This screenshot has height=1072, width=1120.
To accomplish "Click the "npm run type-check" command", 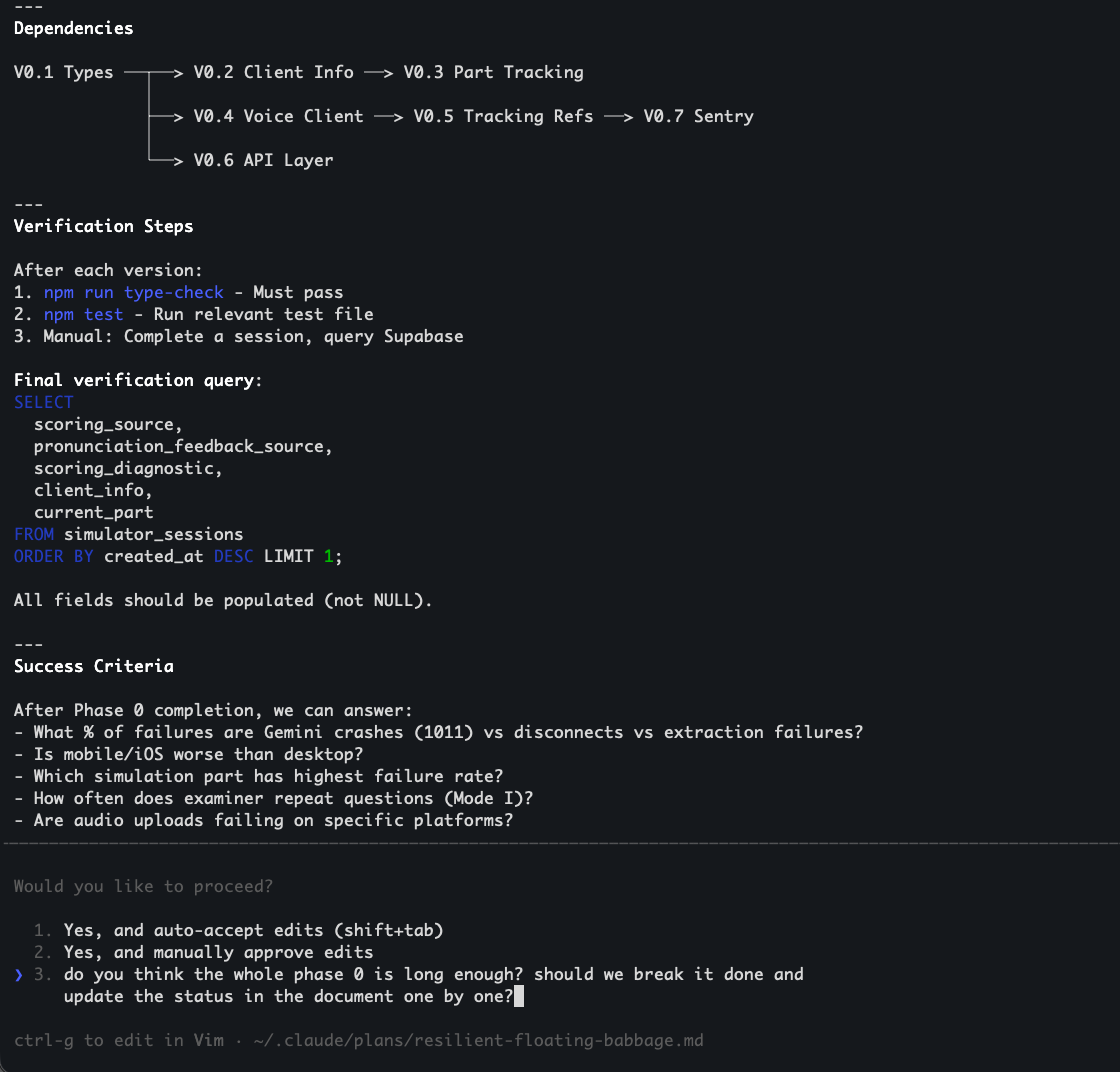I will 133,292.
